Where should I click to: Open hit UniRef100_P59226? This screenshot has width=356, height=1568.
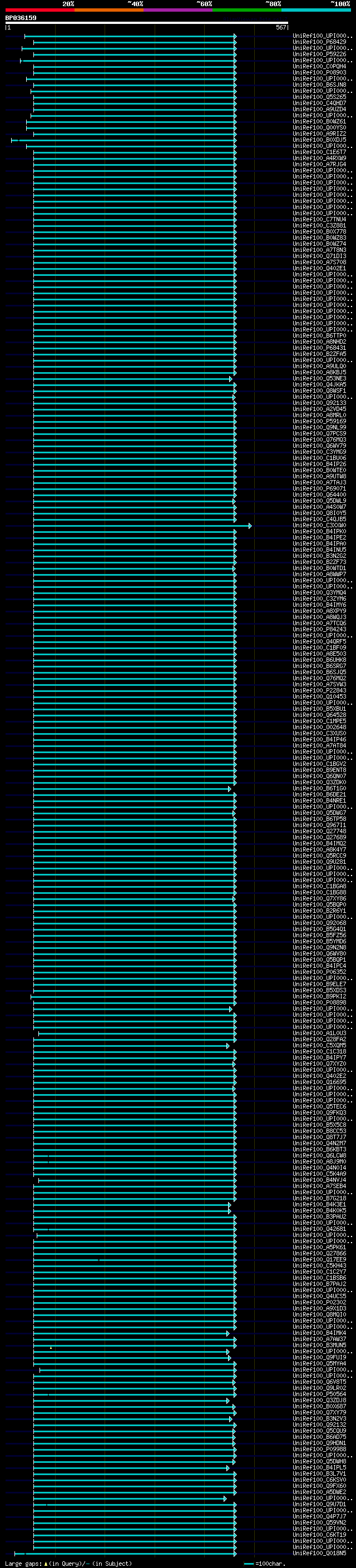(x=319, y=54)
